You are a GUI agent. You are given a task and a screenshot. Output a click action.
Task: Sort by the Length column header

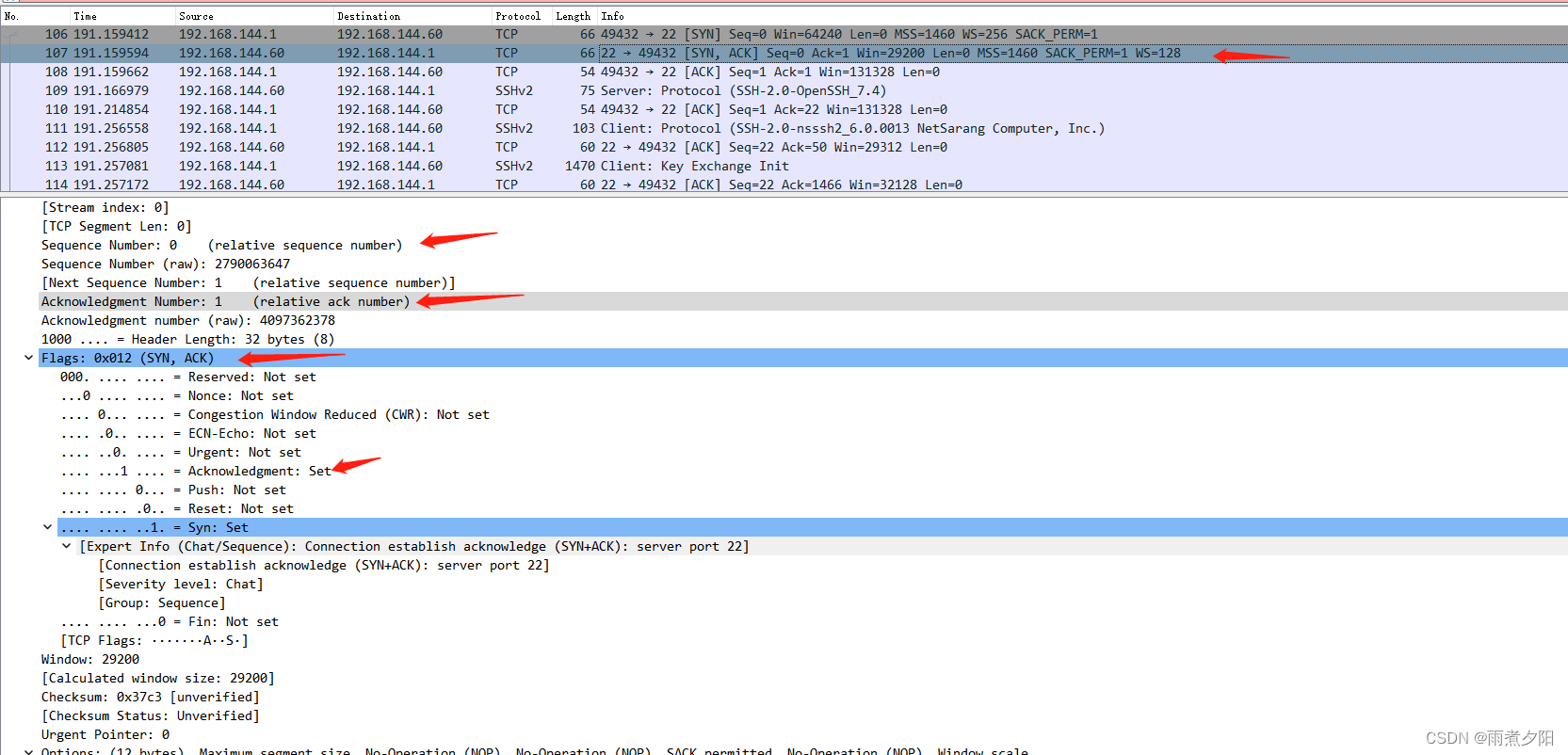click(574, 16)
